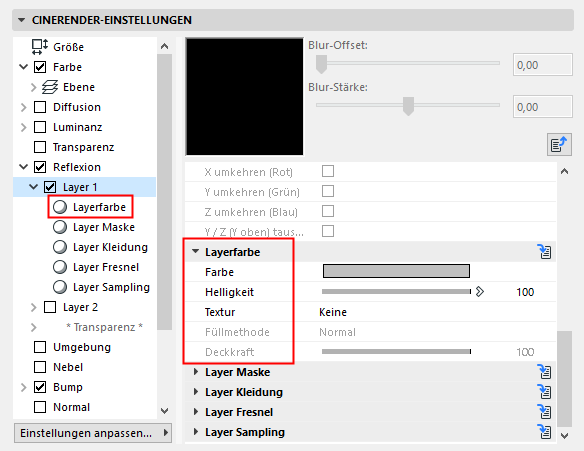Expand the * Transparenz * tree node
584x451 pixels.
click(x=34, y=327)
